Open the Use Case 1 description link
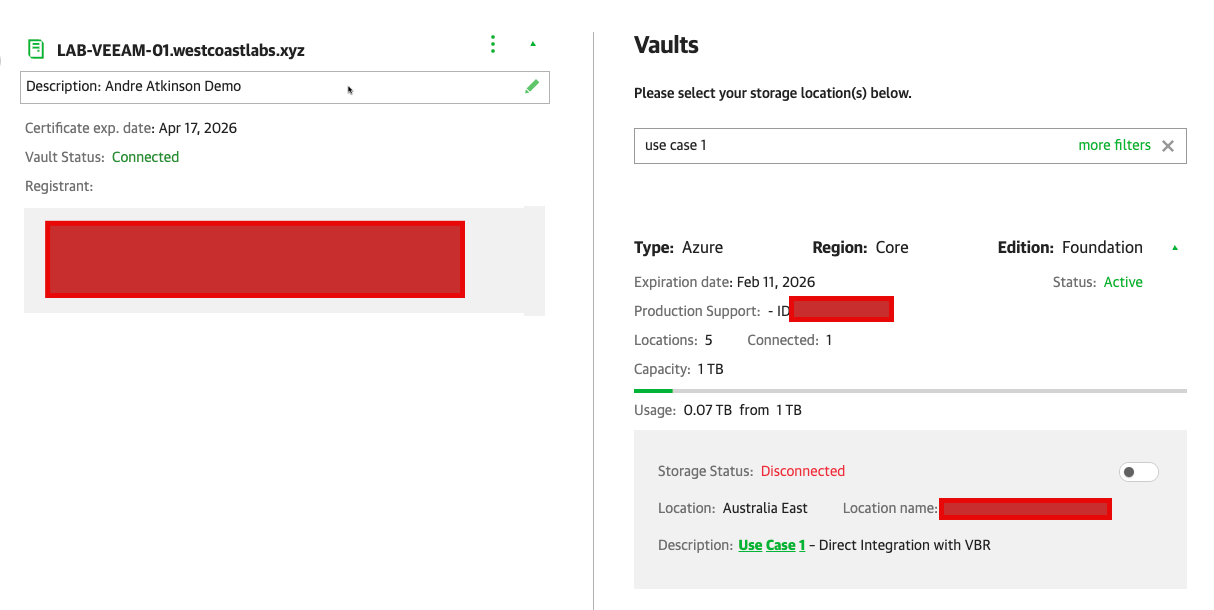The width and height of the screenshot is (1214, 610). (771, 545)
